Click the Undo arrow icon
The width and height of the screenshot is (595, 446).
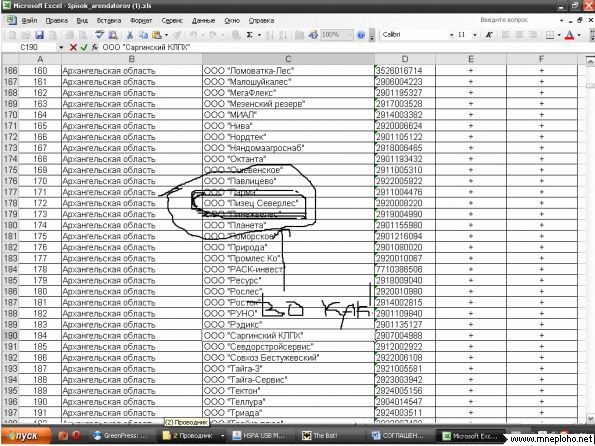[193, 35]
